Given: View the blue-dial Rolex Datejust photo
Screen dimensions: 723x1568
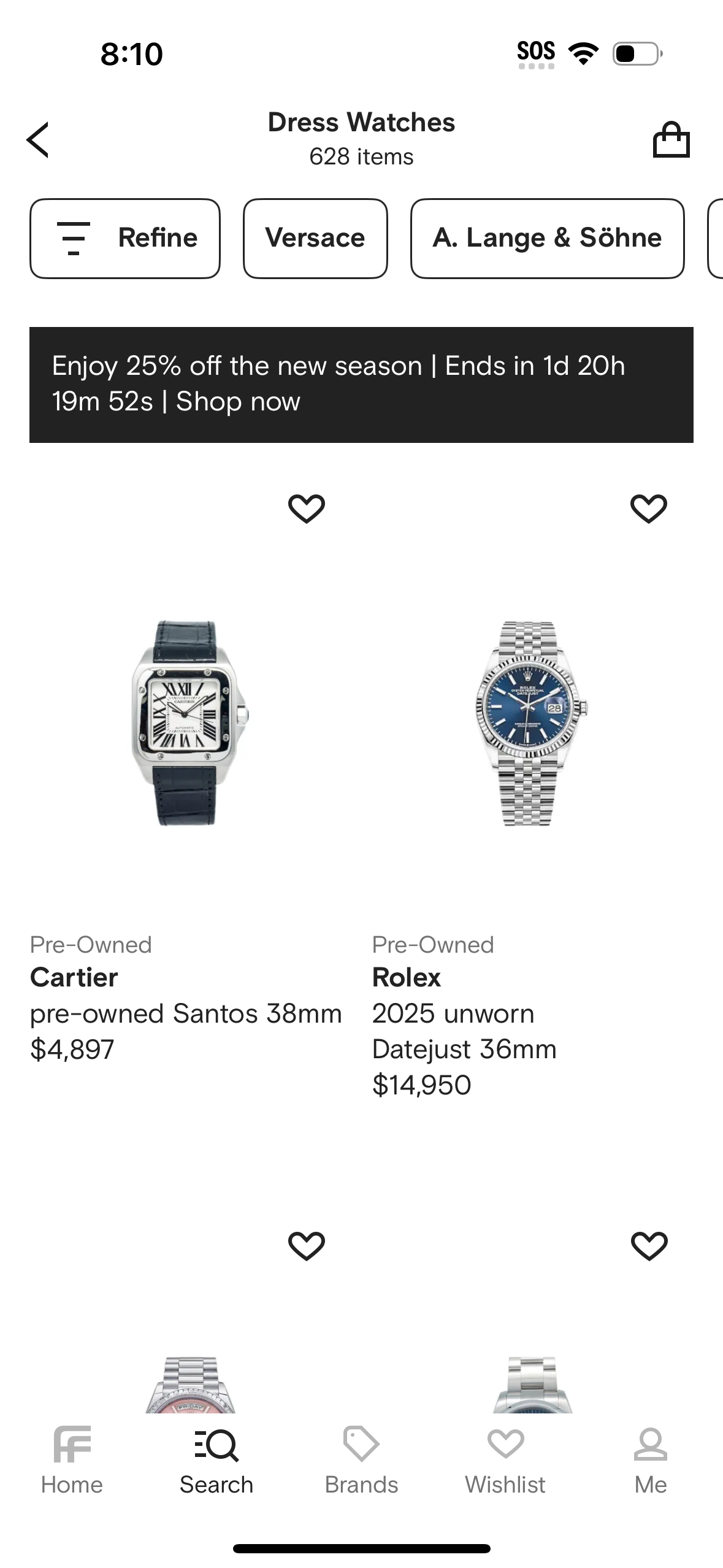Looking at the screenshot, I should pos(531,723).
